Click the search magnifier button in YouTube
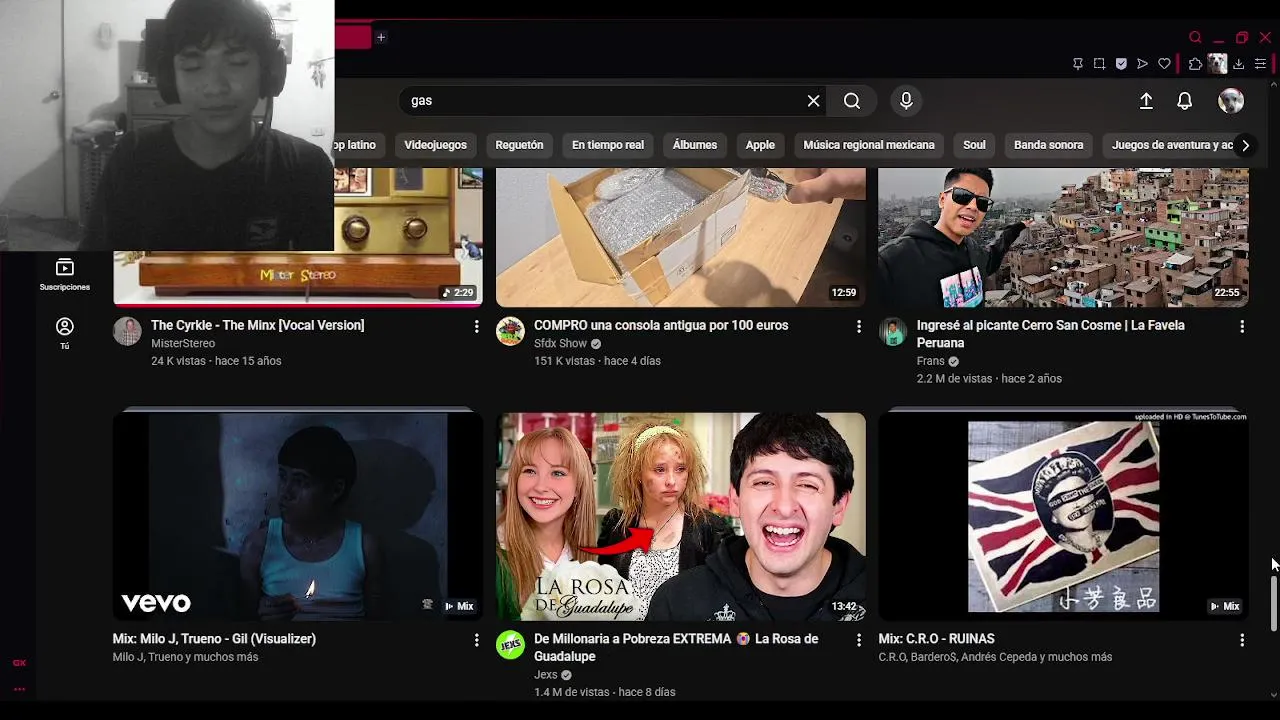Image resolution: width=1280 pixels, height=720 pixels. point(852,101)
